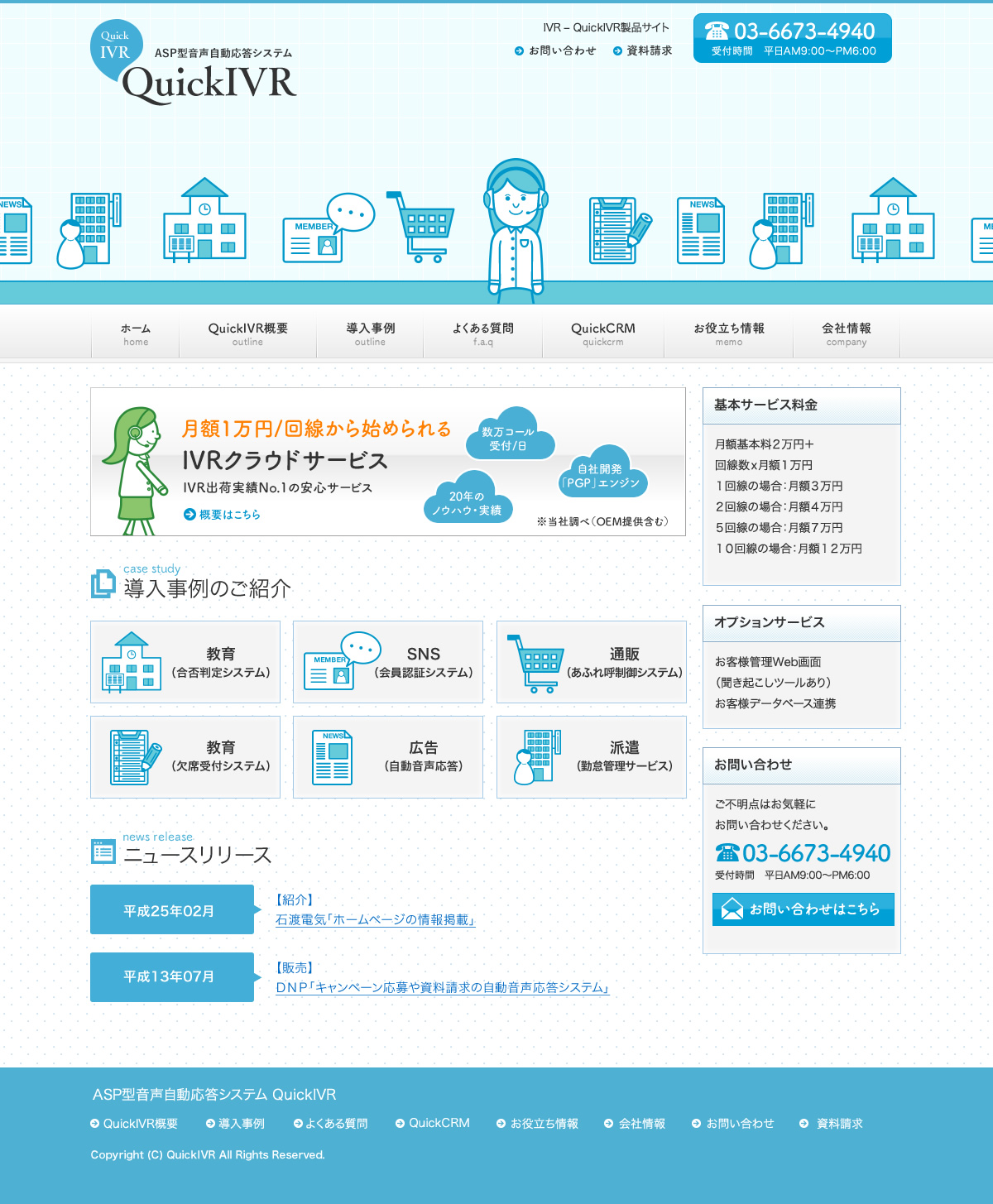Image resolution: width=993 pixels, height=1204 pixels.
Task: Click the price line 1回線の場合:月額3万円
Action: (x=780, y=487)
